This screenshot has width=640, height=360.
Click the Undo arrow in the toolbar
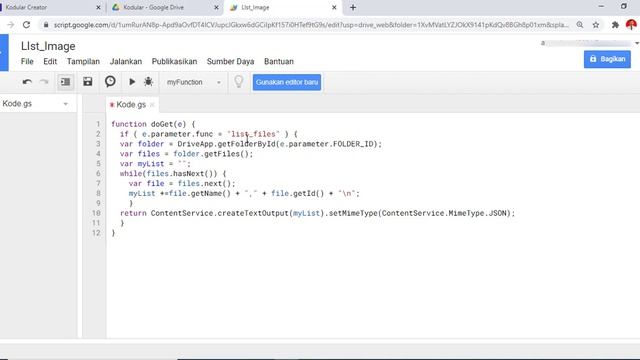tap(27, 82)
